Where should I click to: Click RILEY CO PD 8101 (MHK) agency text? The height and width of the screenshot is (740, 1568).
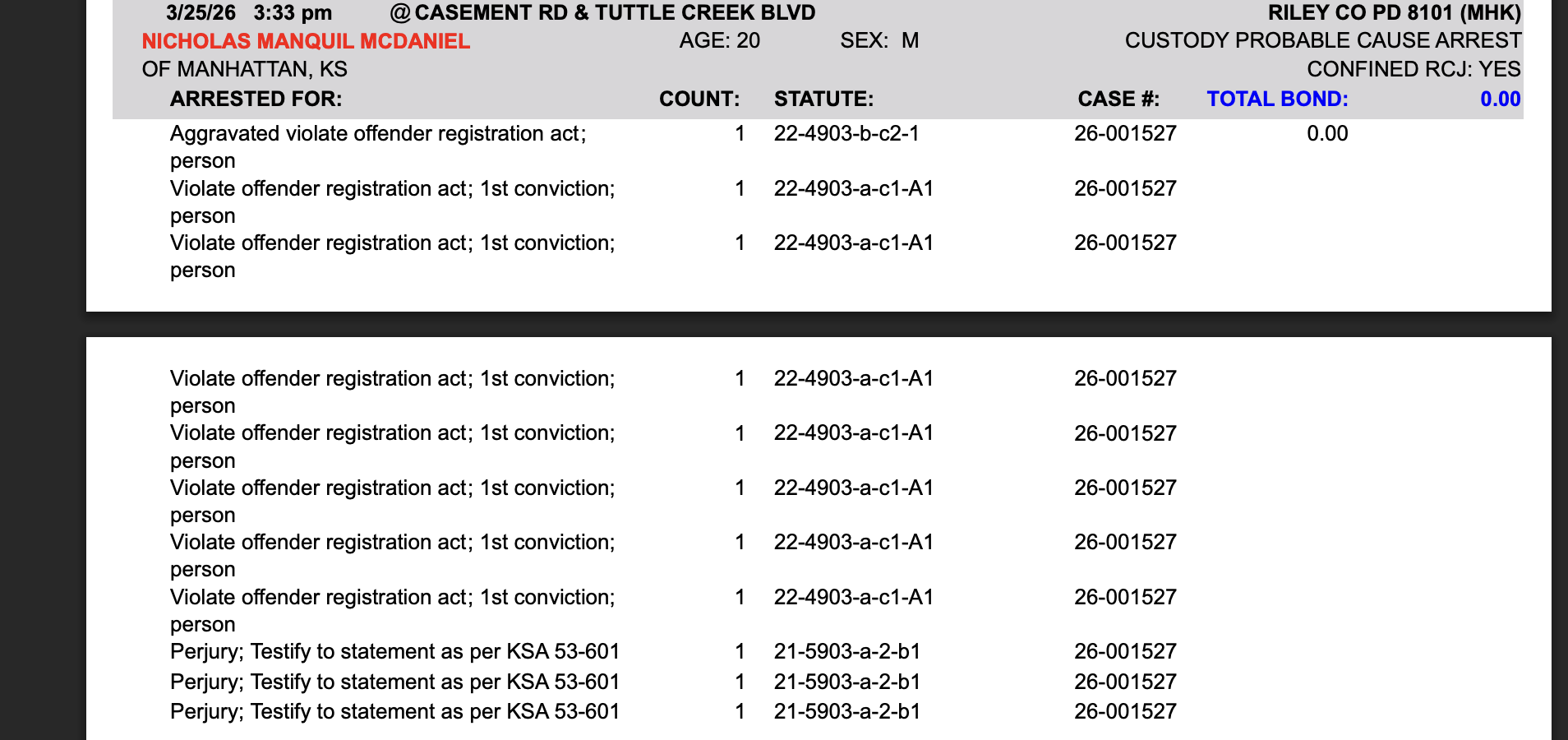pyautogui.click(x=1394, y=13)
